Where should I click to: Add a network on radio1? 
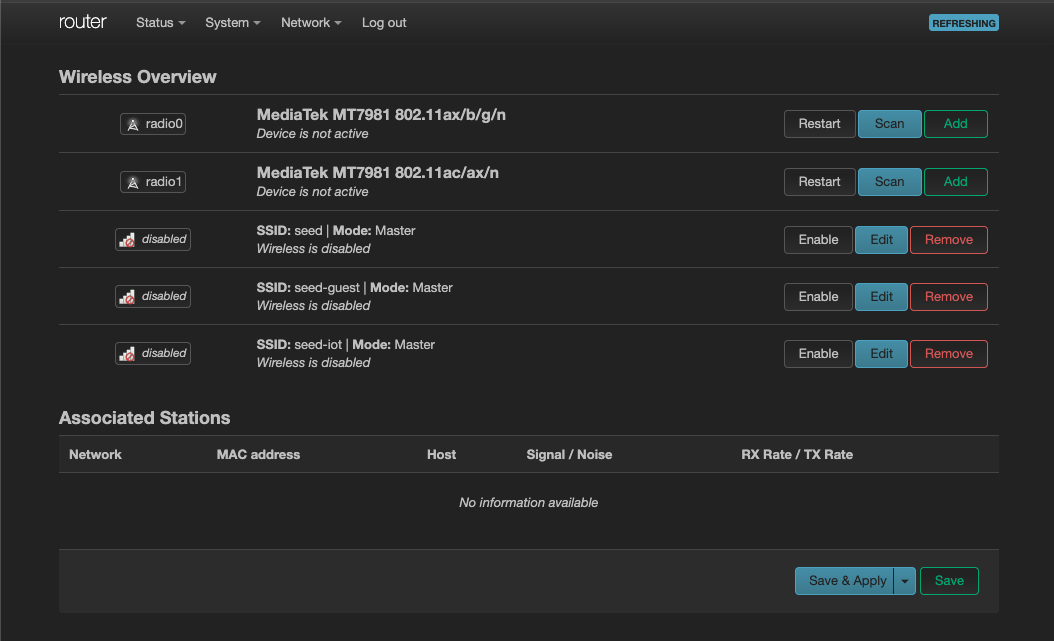[x=955, y=181]
